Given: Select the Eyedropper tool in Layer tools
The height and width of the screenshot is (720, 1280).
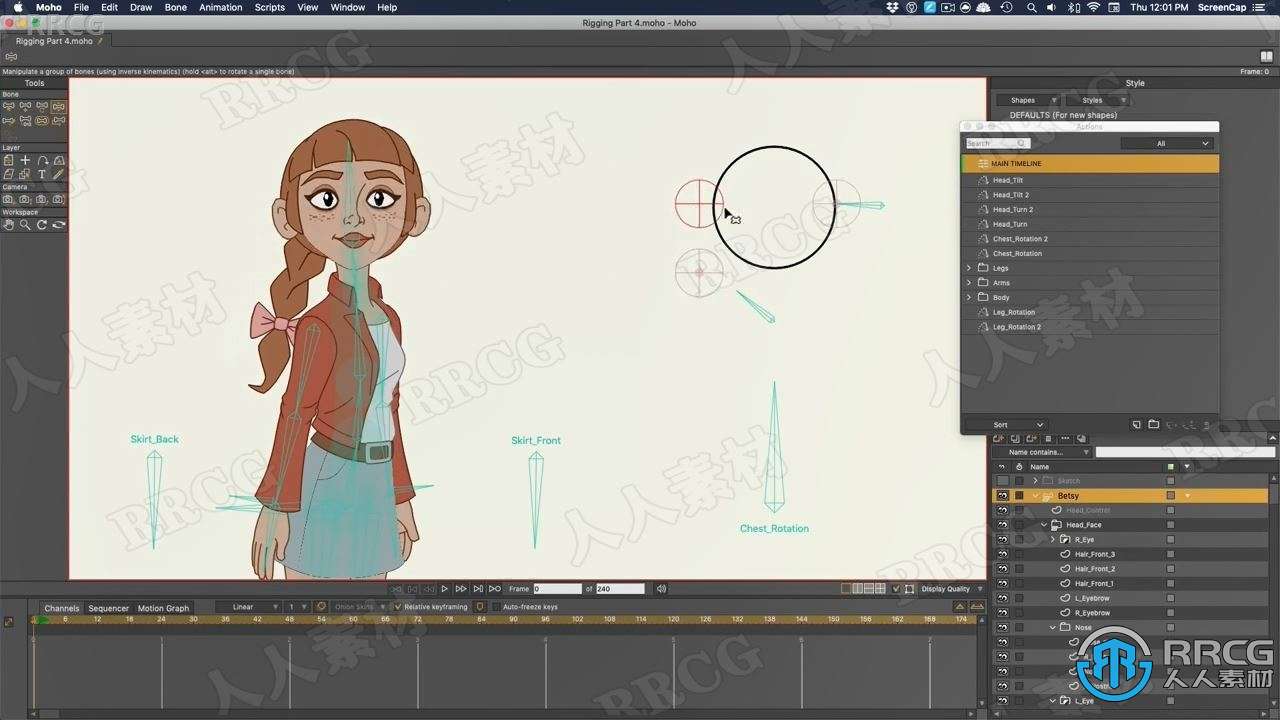Looking at the screenshot, I should [59, 174].
